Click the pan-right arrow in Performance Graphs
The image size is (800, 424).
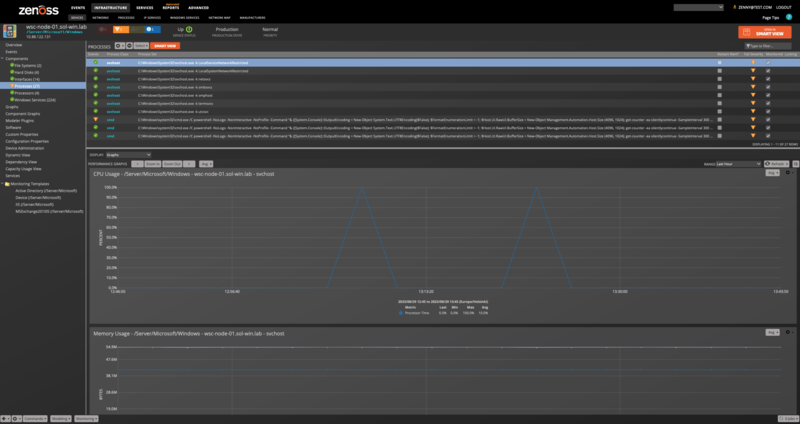[x=189, y=164]
